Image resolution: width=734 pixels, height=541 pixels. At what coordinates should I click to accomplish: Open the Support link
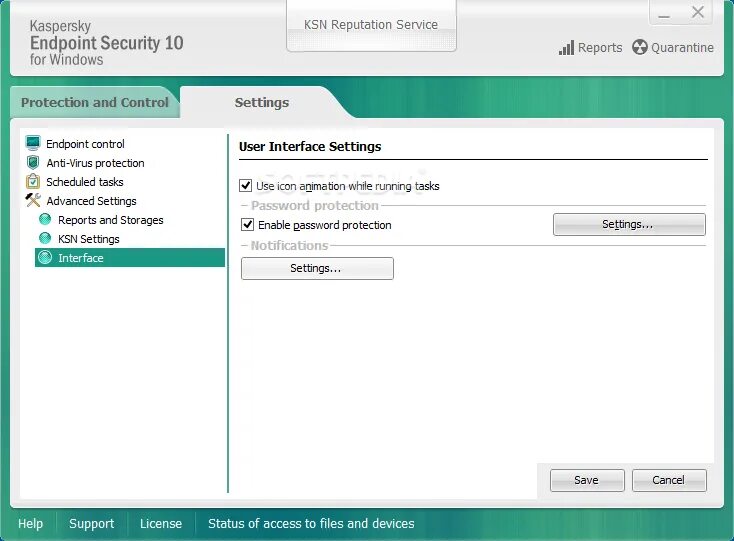[x=92, y=524]
